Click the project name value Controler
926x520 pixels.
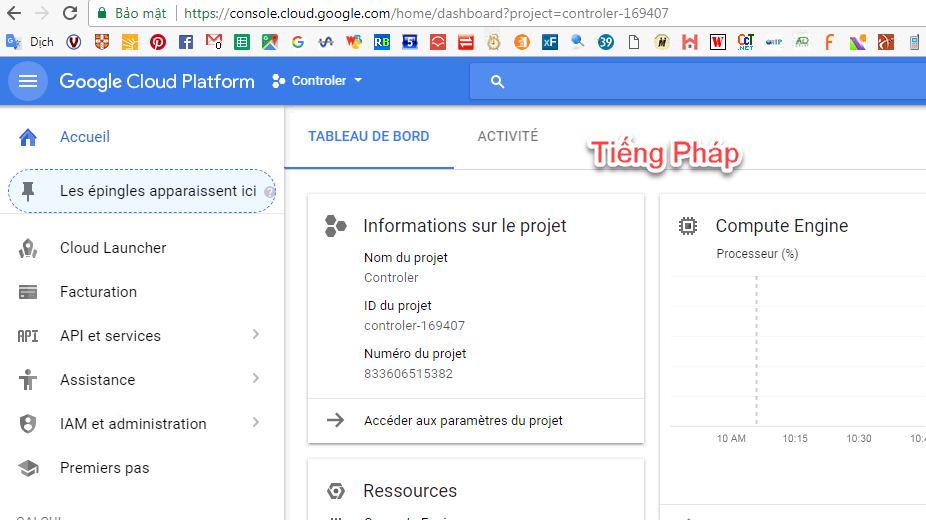point(391,278)
